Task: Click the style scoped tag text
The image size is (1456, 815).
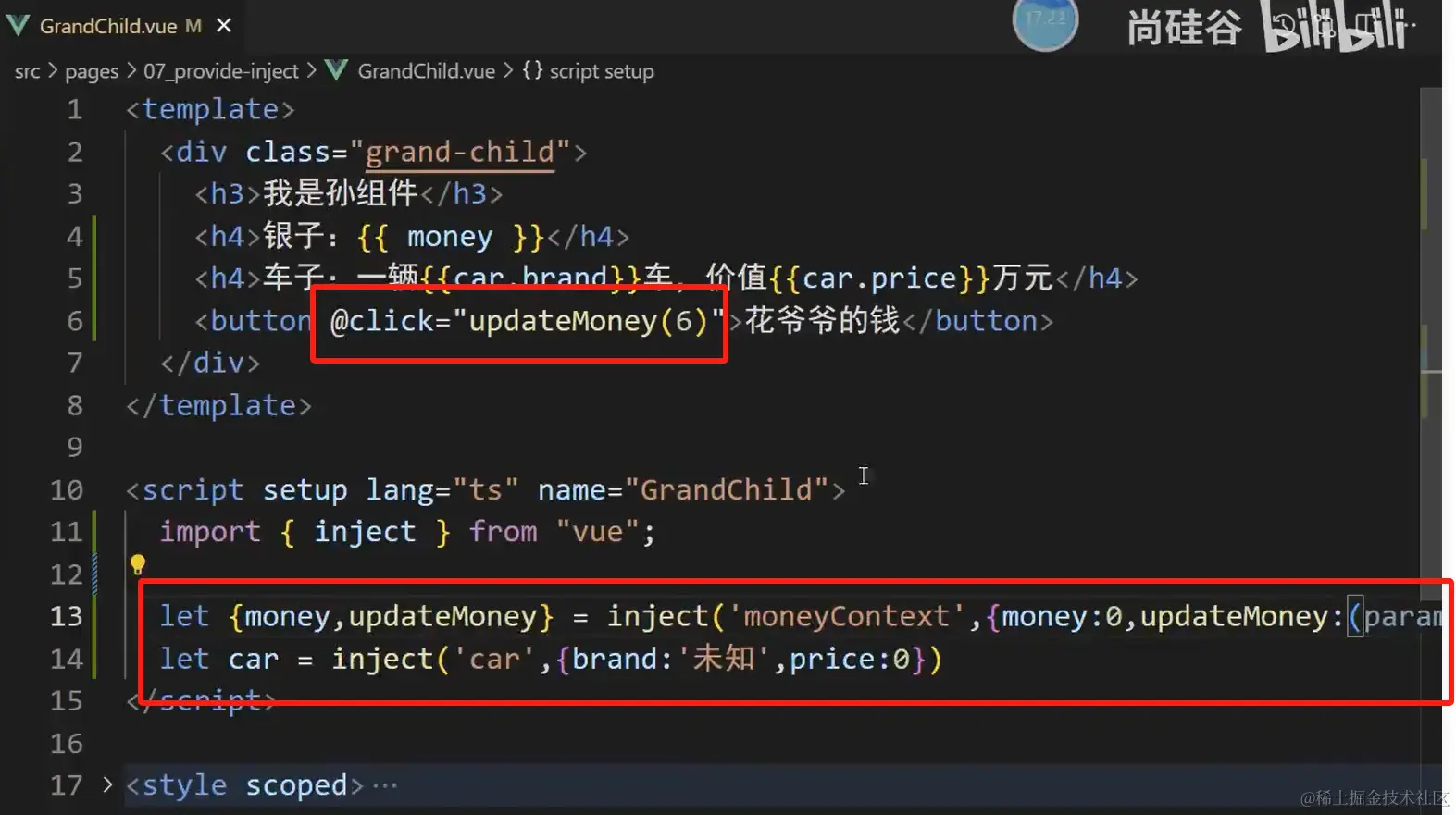Action: coord(244,785)
